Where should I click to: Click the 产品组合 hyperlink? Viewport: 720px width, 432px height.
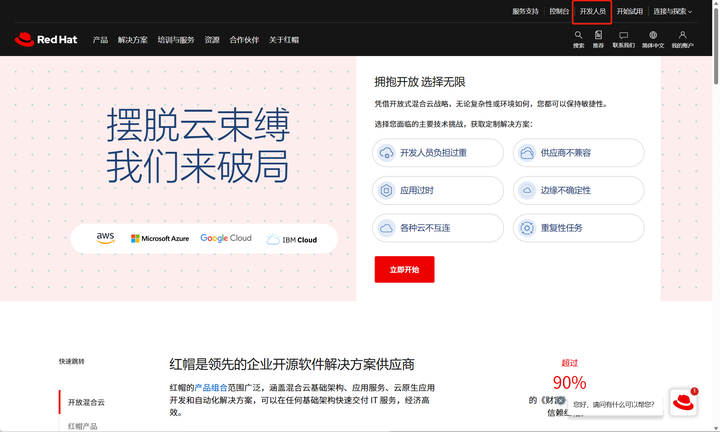pos(211,387)
